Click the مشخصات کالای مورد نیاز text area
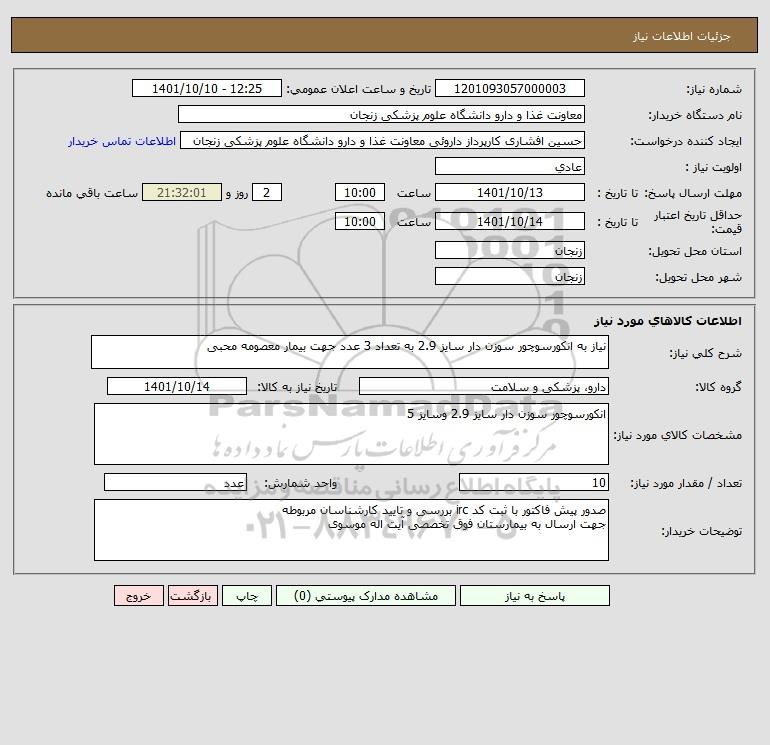Screen dimensions: 770x745 click(351, 434)
